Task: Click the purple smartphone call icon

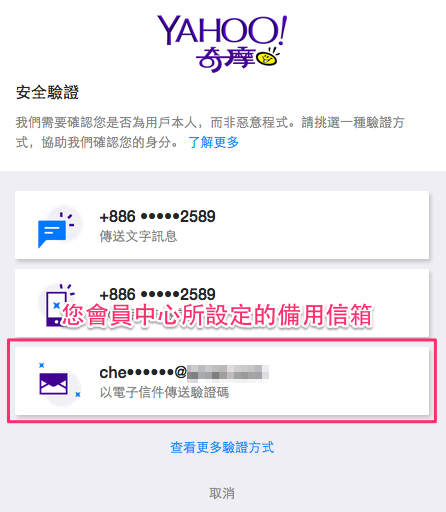Action: (53, 305)
